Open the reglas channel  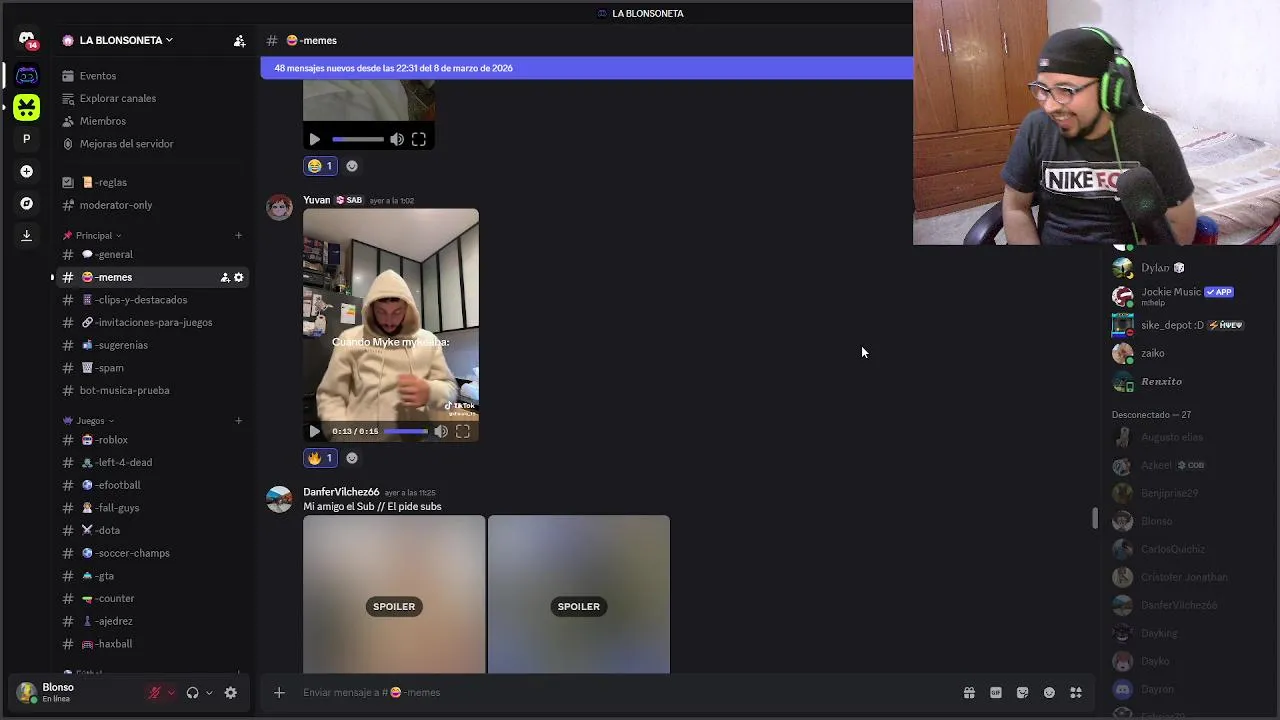151,182
